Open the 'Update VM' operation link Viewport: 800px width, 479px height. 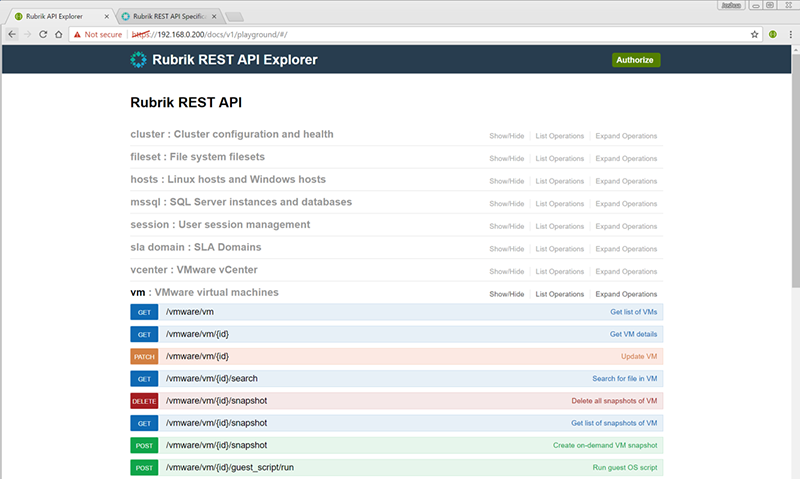[639, 357]
